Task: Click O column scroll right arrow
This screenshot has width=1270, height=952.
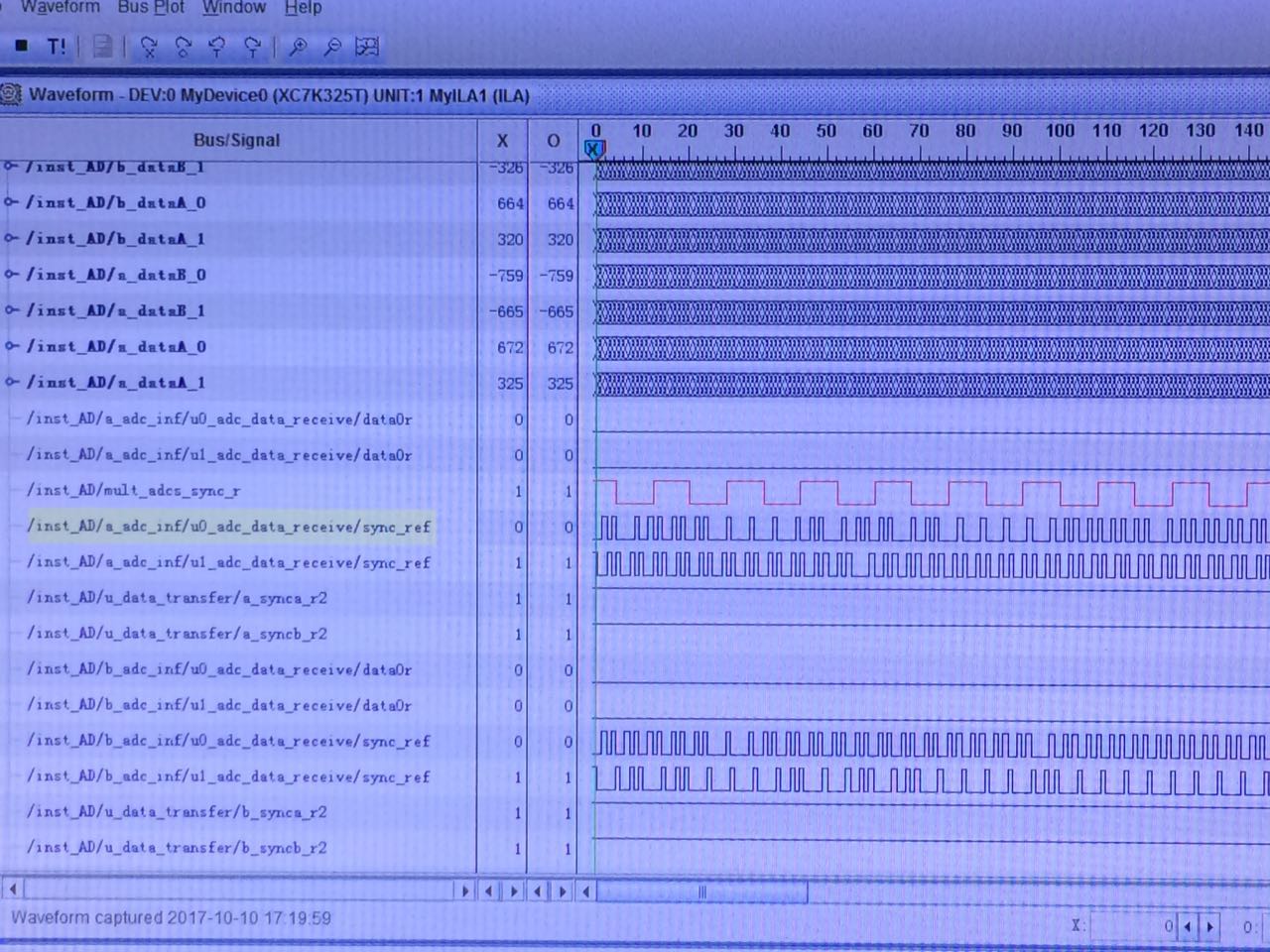Action: click(563, 891)
